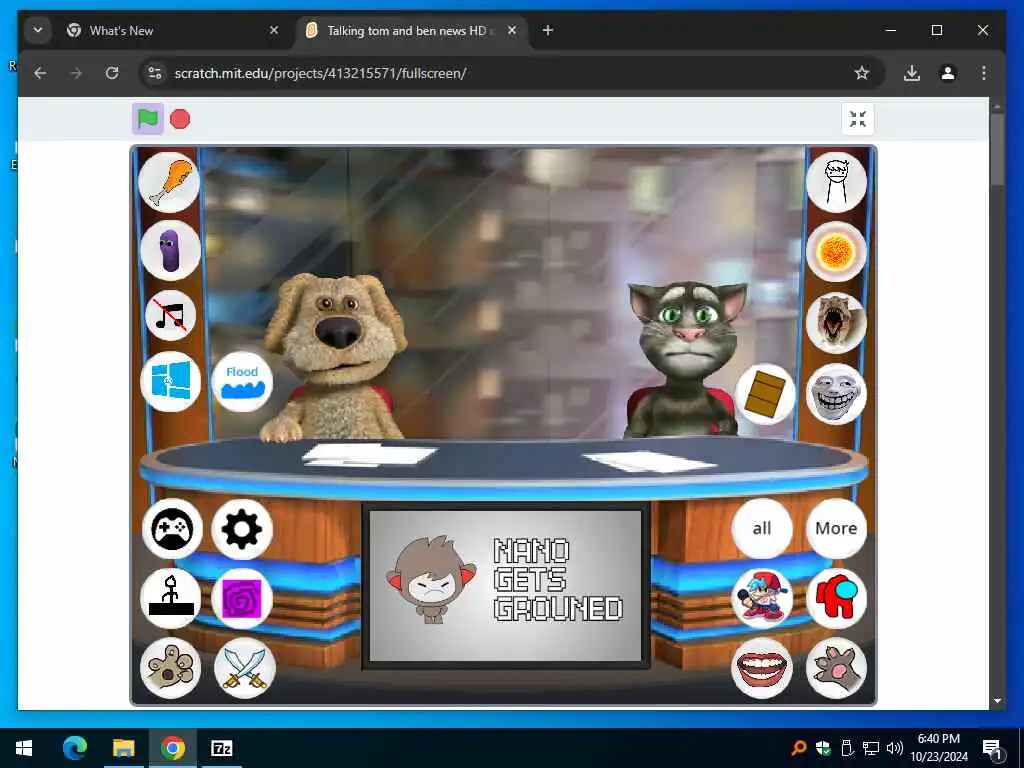Viewport: 1024px width, 768px height.
Task: Expand the tab search dropdown
Action: pyautogui.click(x=38, y=30)
